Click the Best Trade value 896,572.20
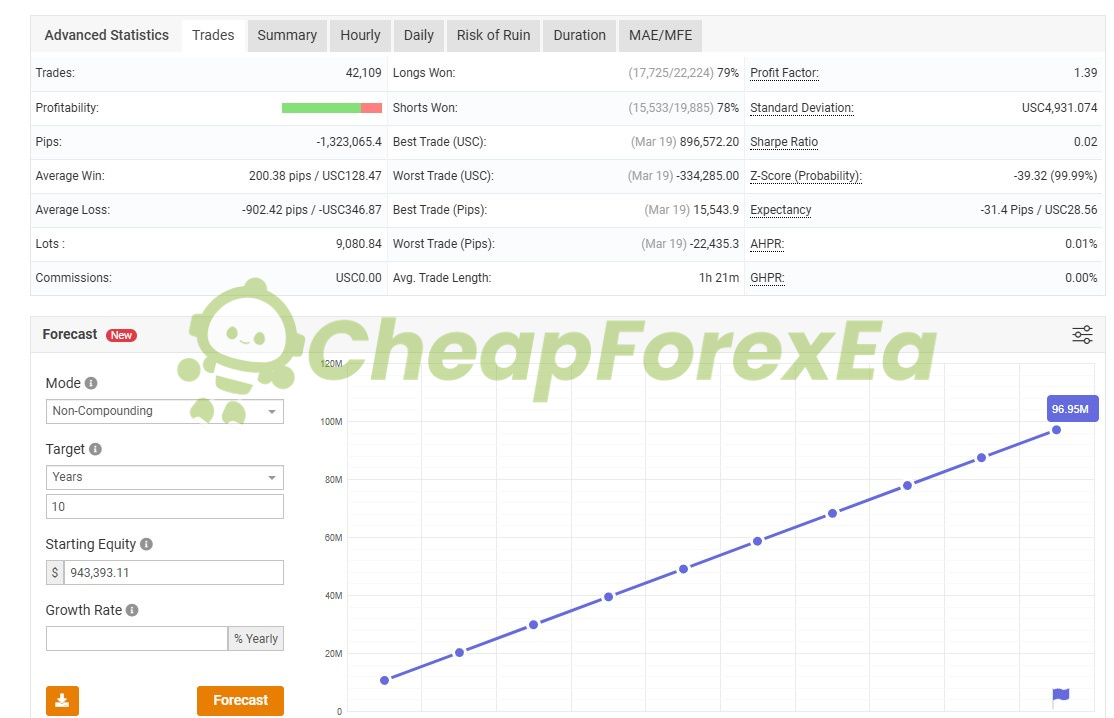Image resolution: width=1114 pixels, height=718 pixels. pyautogui.click(x=709, y=142)
